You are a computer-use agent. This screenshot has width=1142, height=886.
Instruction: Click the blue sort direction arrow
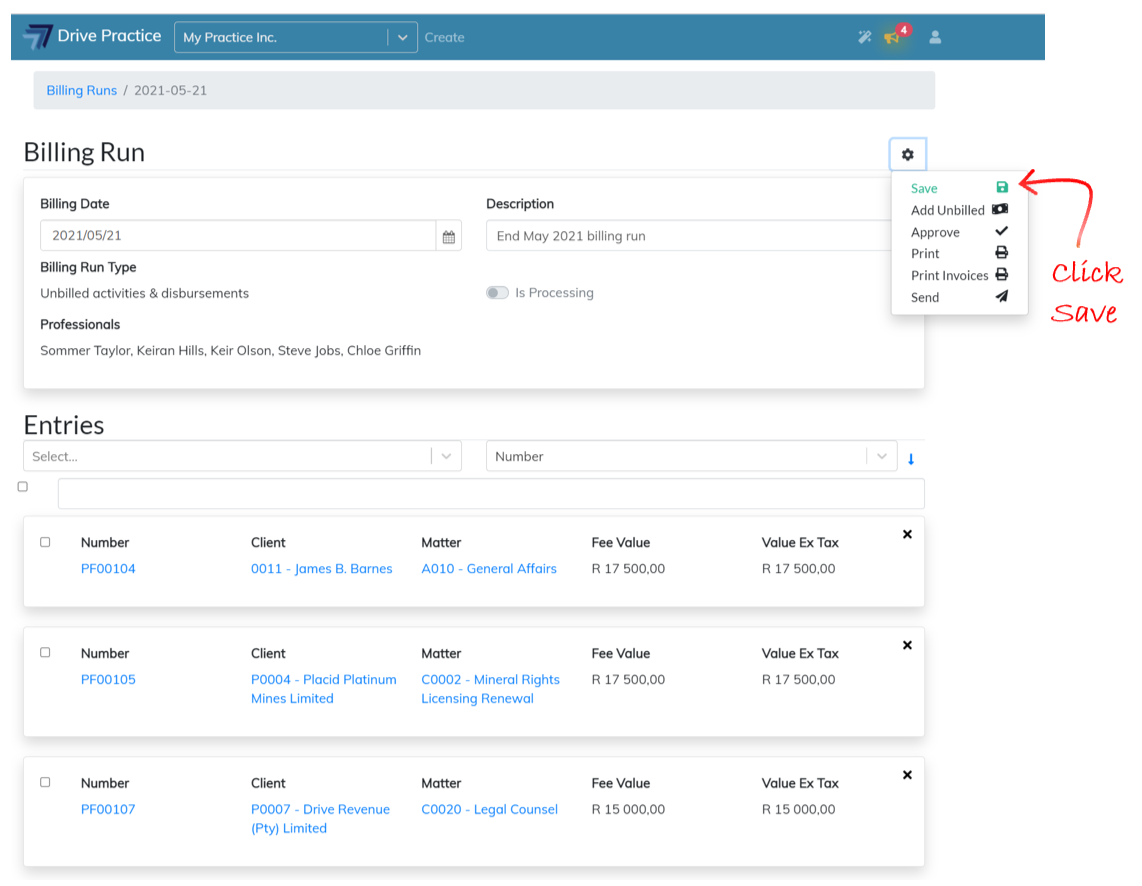911,459
